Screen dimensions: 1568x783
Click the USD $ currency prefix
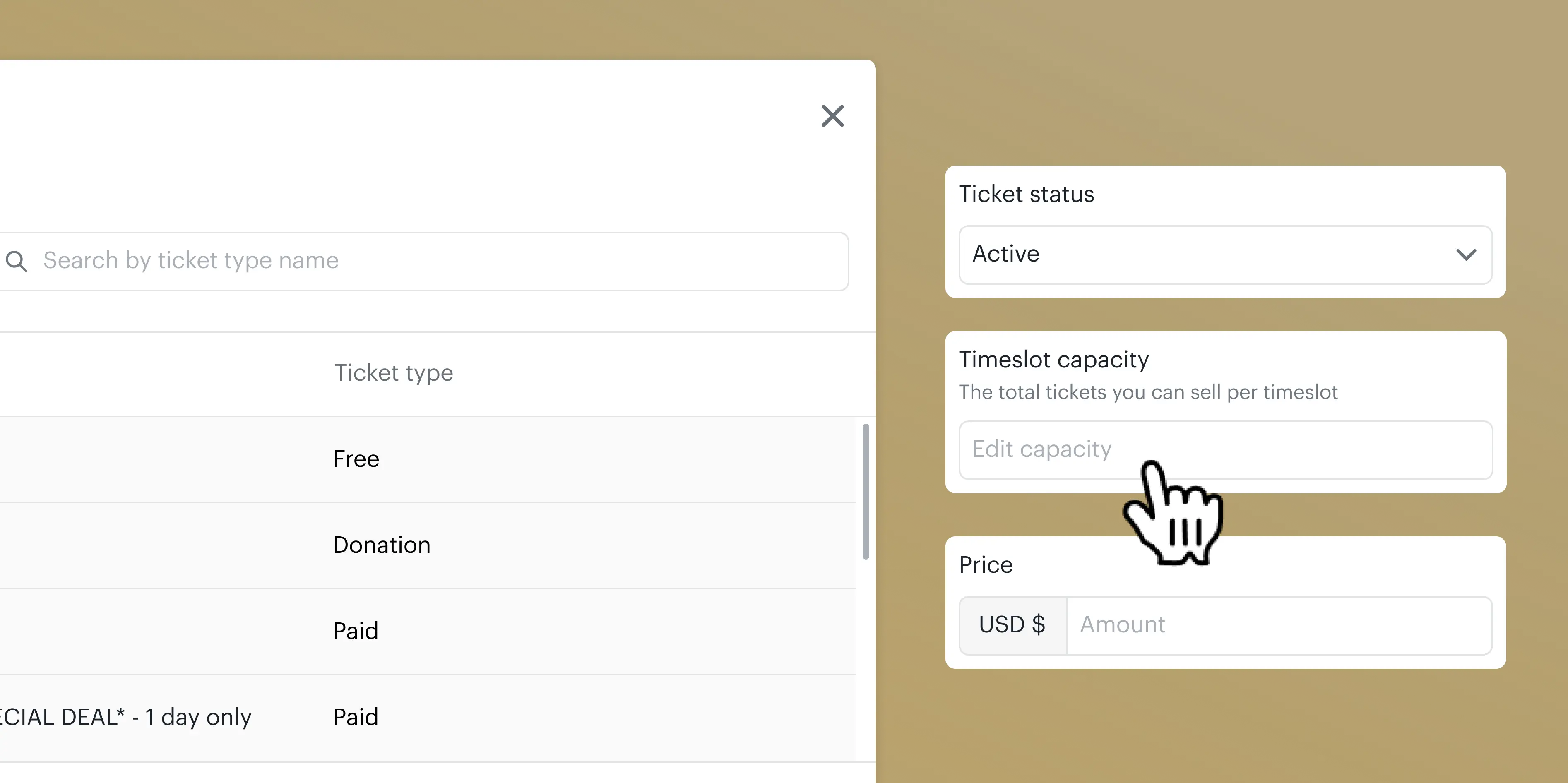(1012, 625)
